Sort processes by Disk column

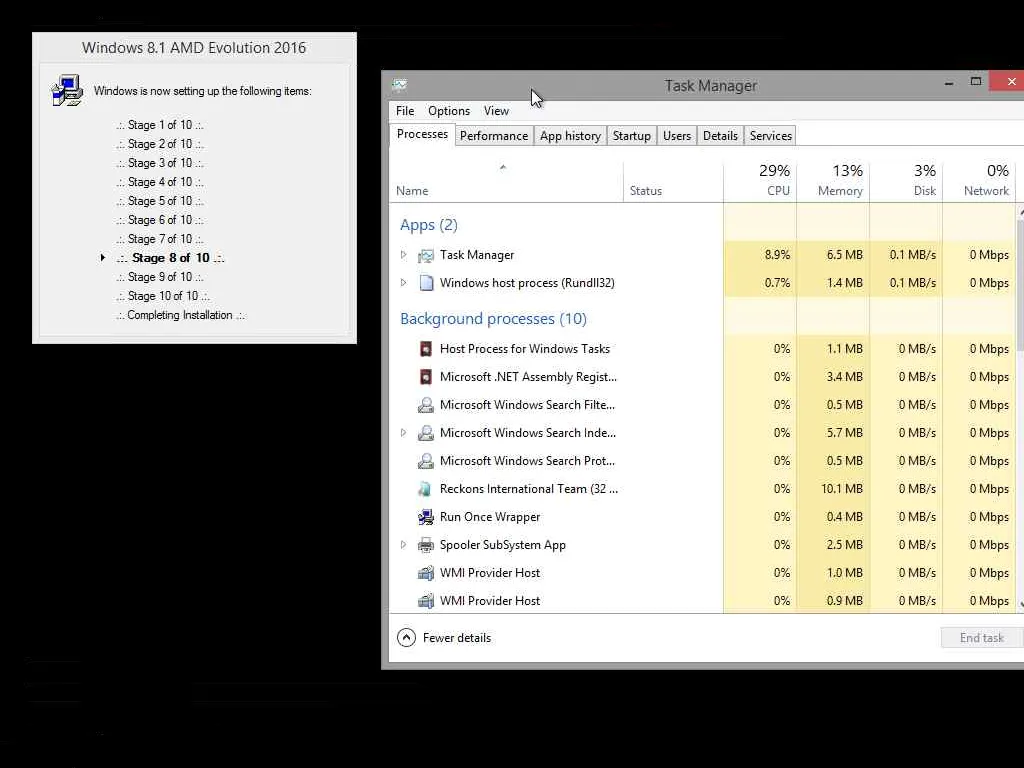[906, 181]
